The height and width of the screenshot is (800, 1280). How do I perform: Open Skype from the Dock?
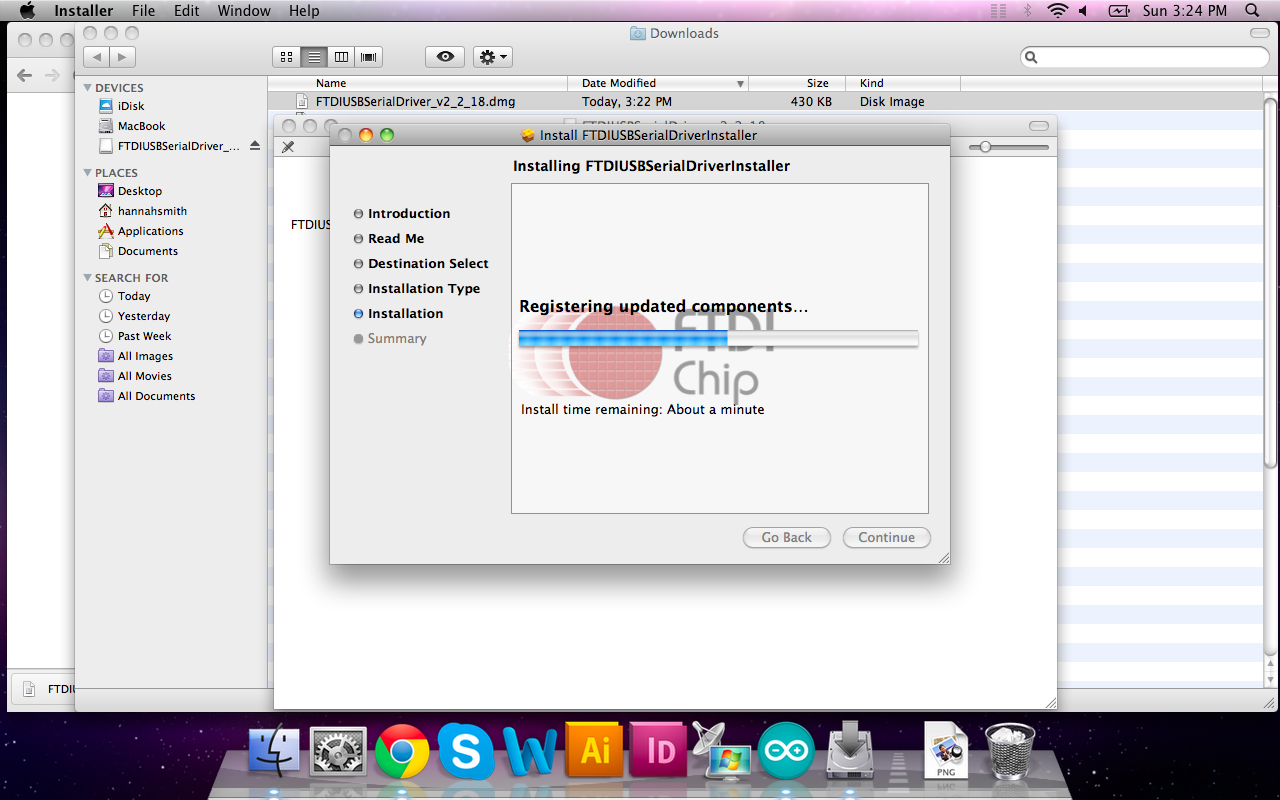pos(466,751)
